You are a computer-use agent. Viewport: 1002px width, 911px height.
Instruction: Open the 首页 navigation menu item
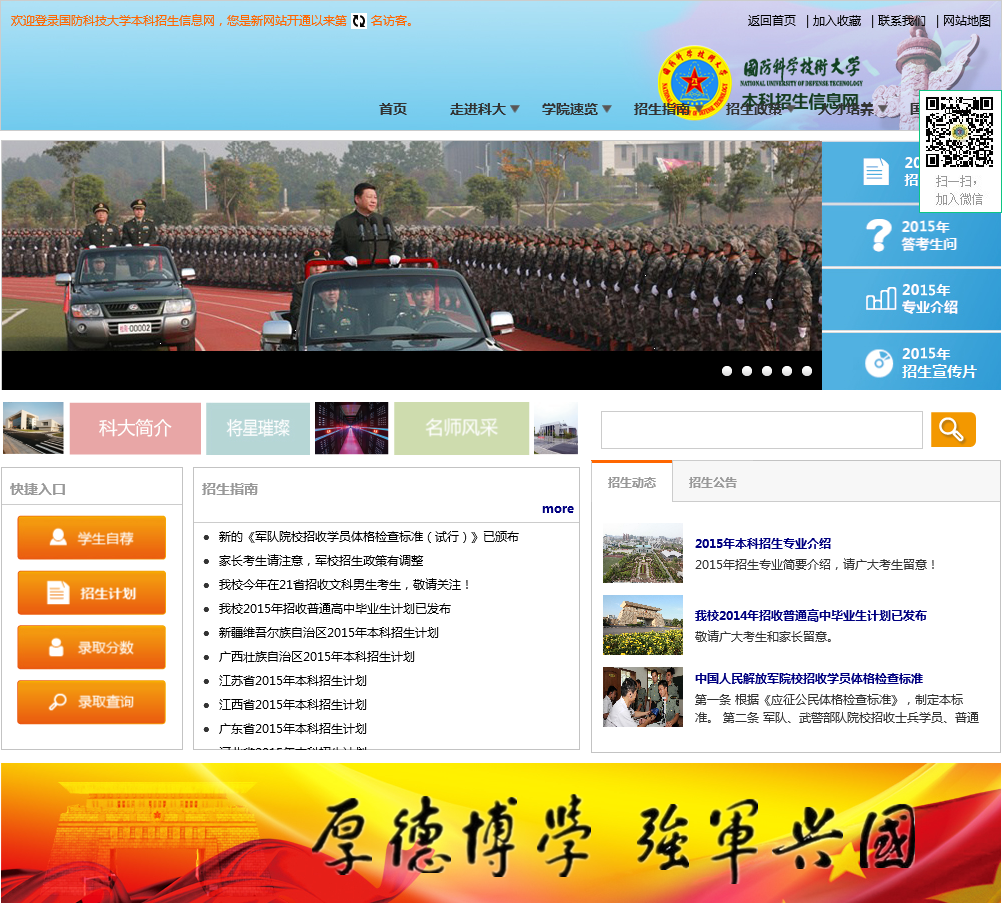(393, 109)
